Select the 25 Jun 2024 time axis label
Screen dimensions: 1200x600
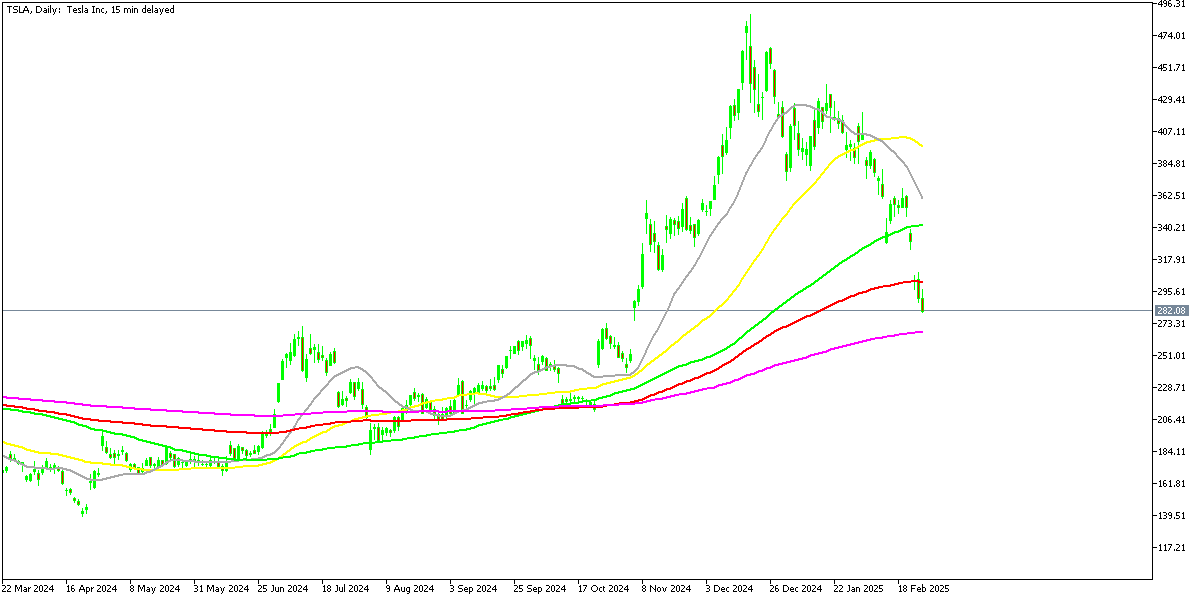(x=284, y=589)
